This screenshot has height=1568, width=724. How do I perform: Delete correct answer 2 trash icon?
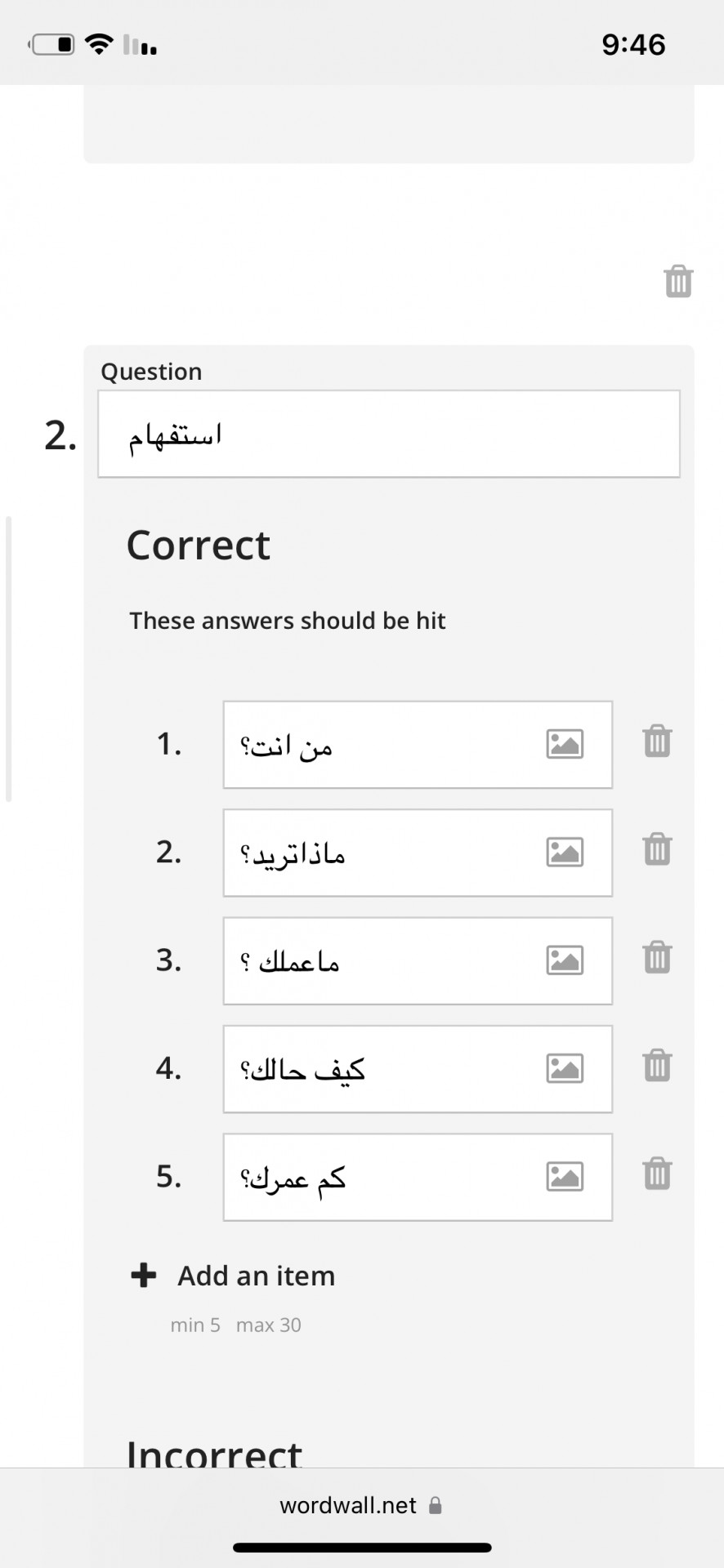point(657,849)
